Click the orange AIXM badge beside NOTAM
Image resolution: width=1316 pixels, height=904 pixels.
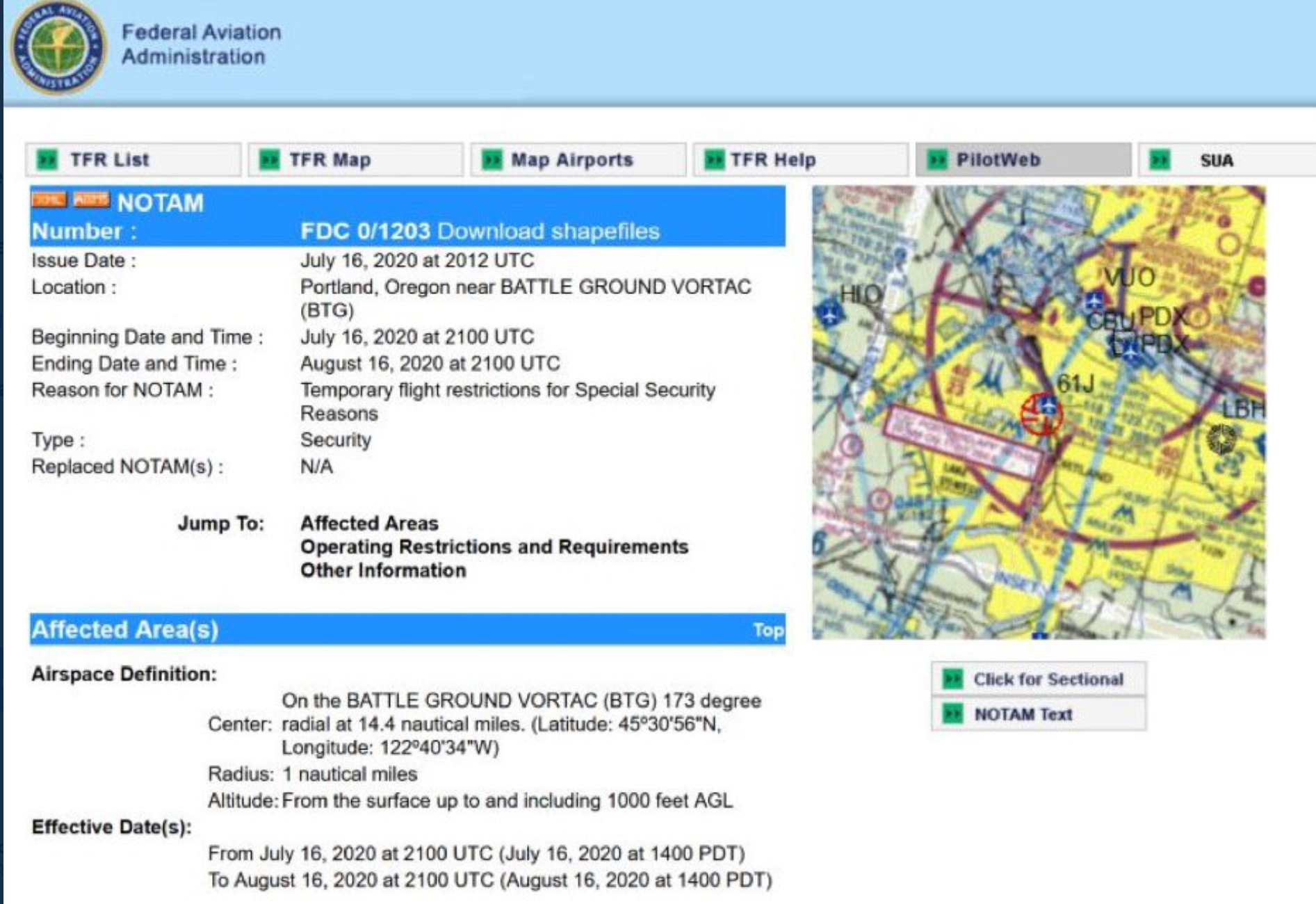(91, 200)
